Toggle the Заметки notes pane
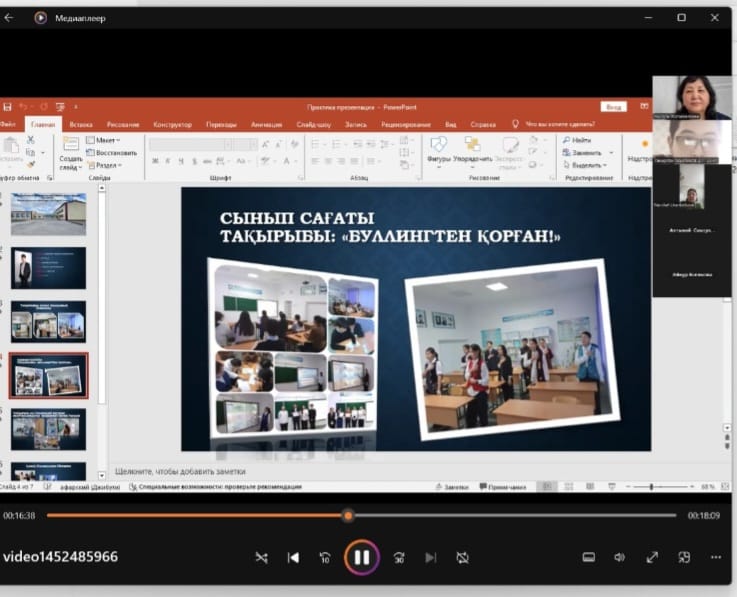 point(452,487)
